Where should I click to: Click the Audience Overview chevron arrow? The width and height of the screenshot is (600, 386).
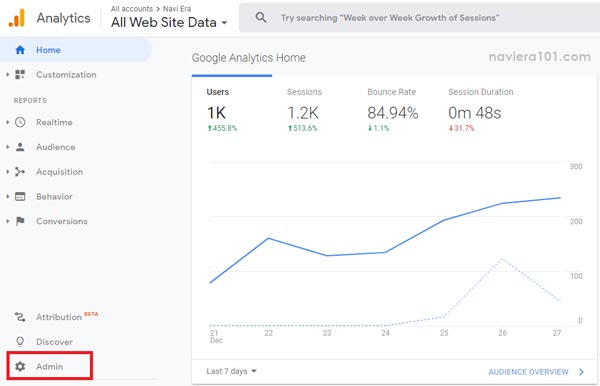click(581, 372)
